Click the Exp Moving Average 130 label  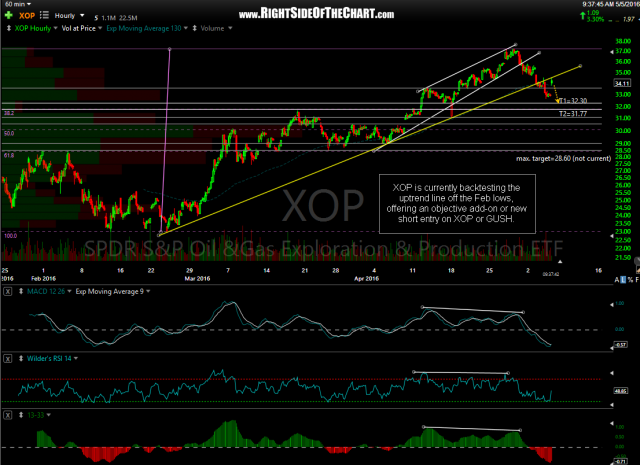tap(144, 29)
